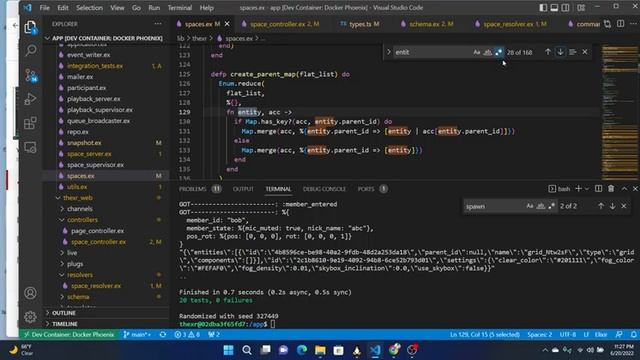This screenshot has width=640, height=360.
Task: Open Customize Layout in title bar
Action: click(x=581, y=7)
